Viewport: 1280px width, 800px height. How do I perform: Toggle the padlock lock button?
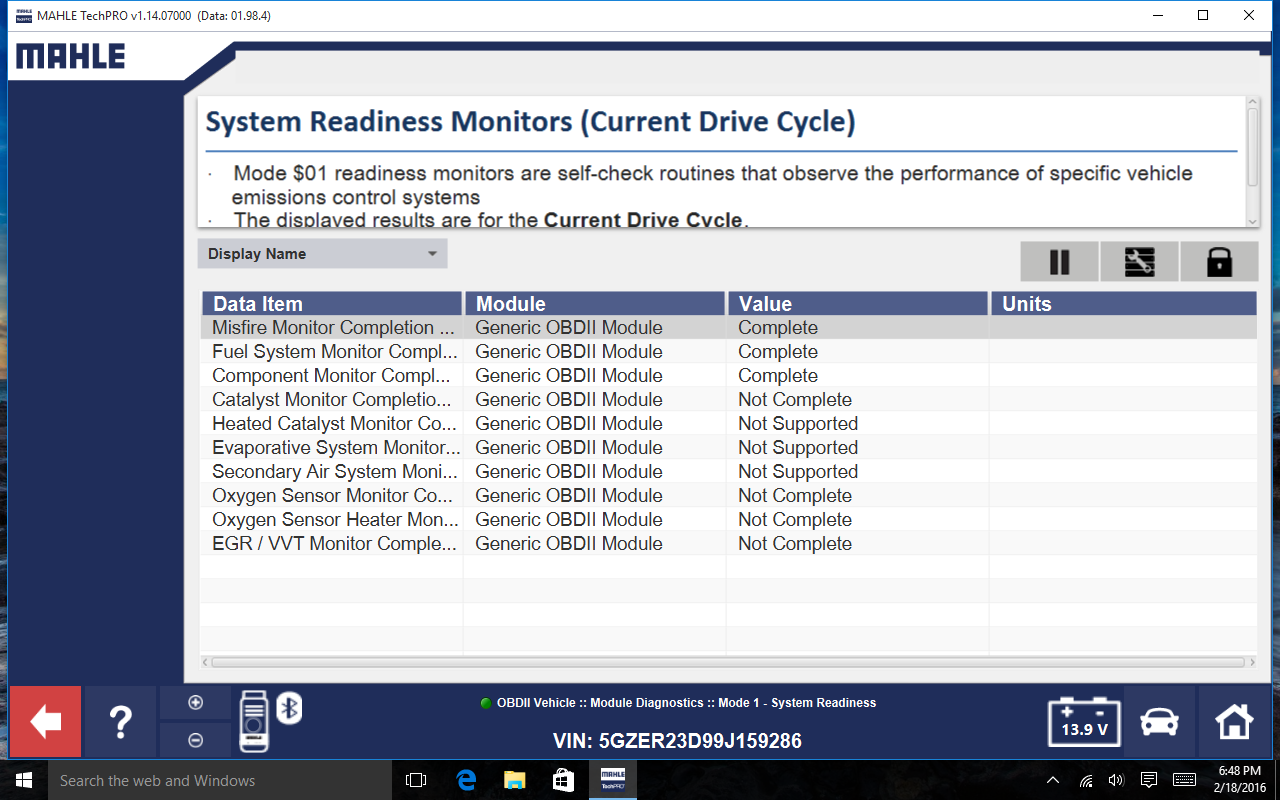[x=1219, y=262]
